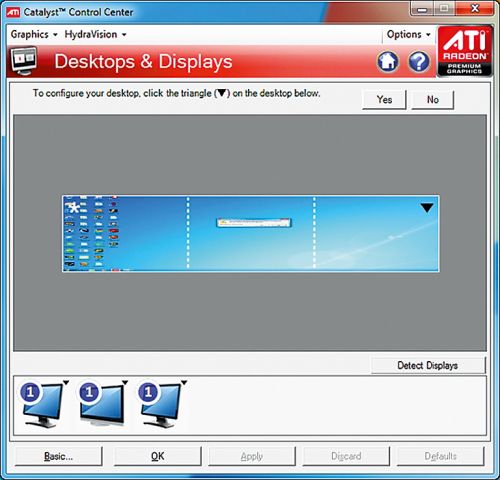Select the second display monitor icon
The height and width of the screenshot is (480, 500).
[x=101, y=405]
